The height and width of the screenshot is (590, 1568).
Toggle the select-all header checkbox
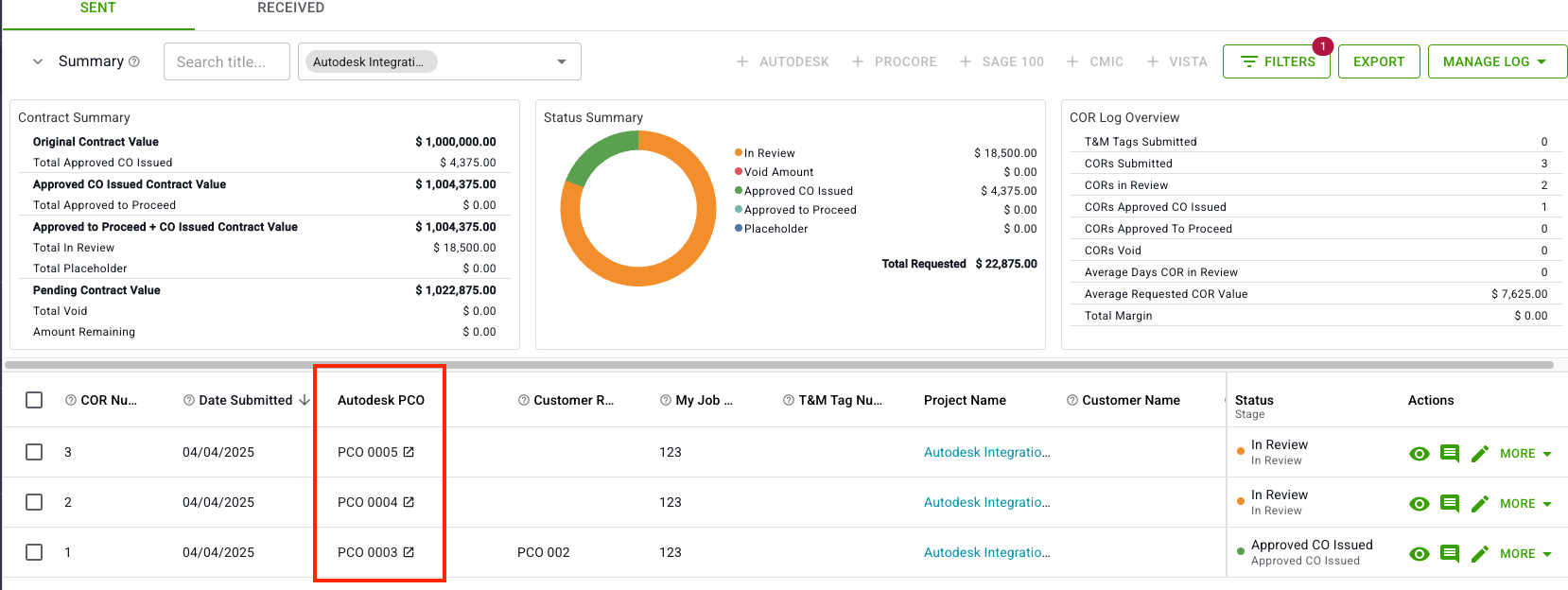pos(34,400)
